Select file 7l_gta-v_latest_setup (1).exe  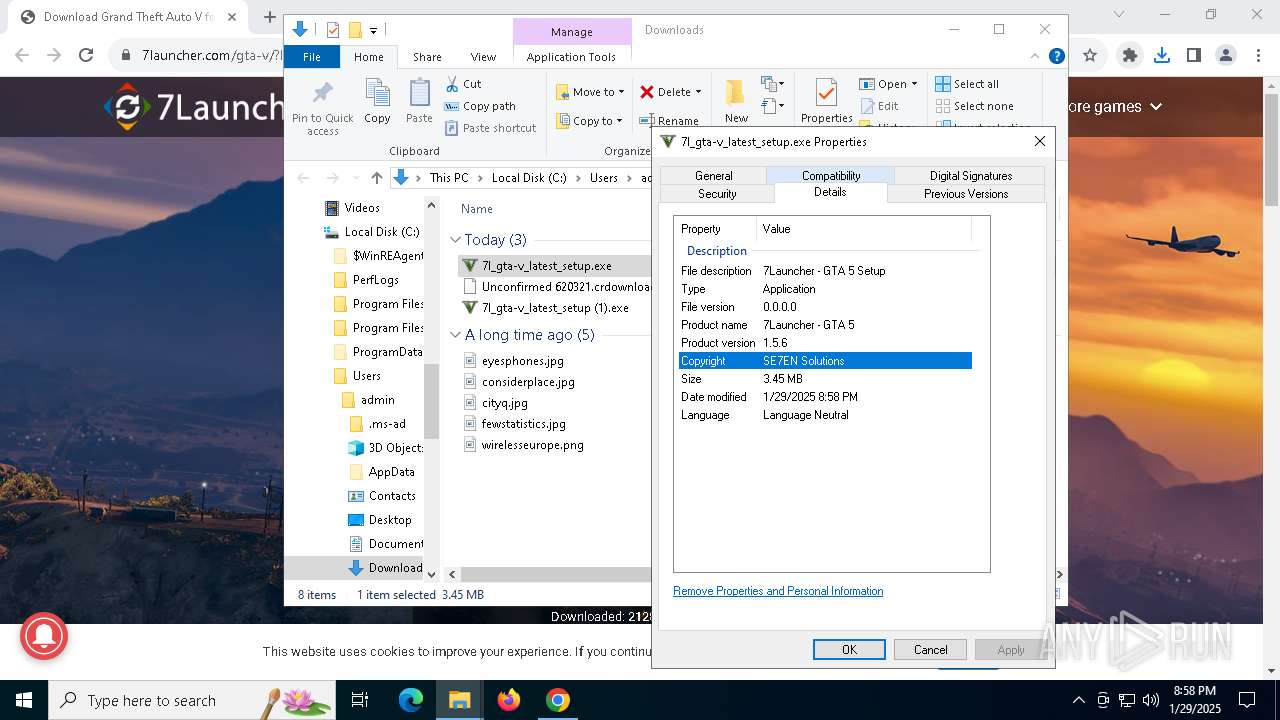click(555, 308)
